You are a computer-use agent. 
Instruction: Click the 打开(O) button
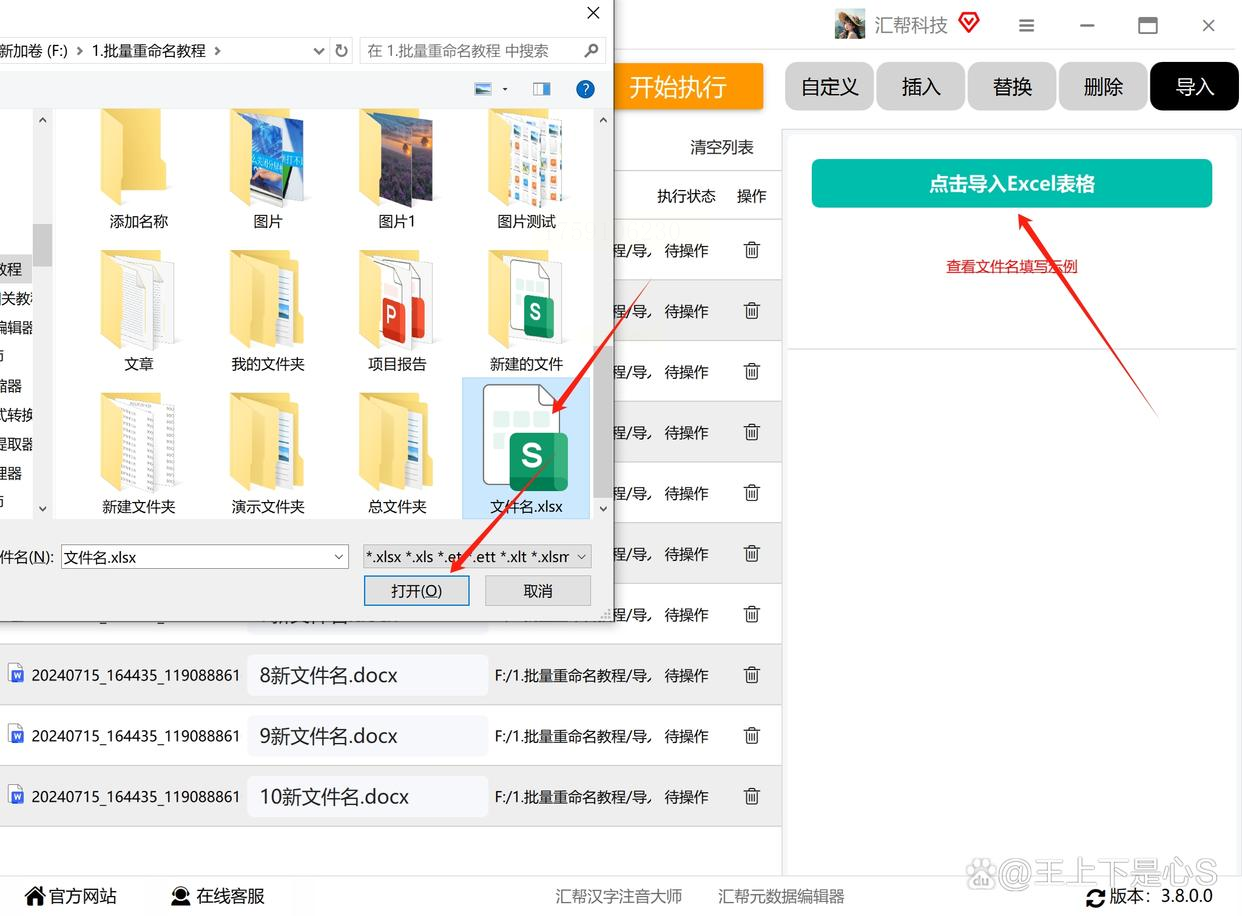417,591
